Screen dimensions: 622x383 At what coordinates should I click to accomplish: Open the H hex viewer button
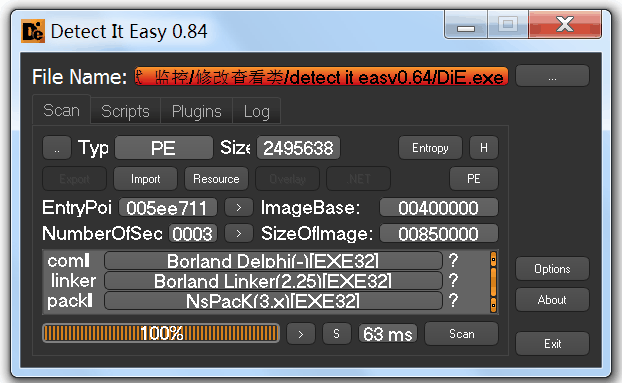(x=484, y=148)
